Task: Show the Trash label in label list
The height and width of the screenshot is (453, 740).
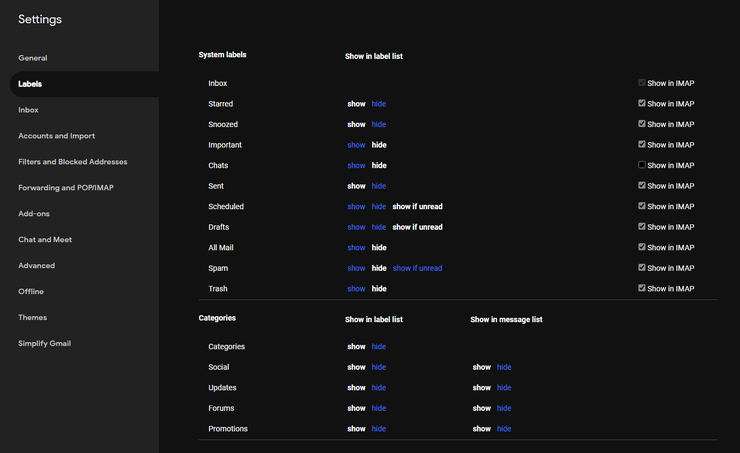Action: pyautogui.click(x=356, y=289)
